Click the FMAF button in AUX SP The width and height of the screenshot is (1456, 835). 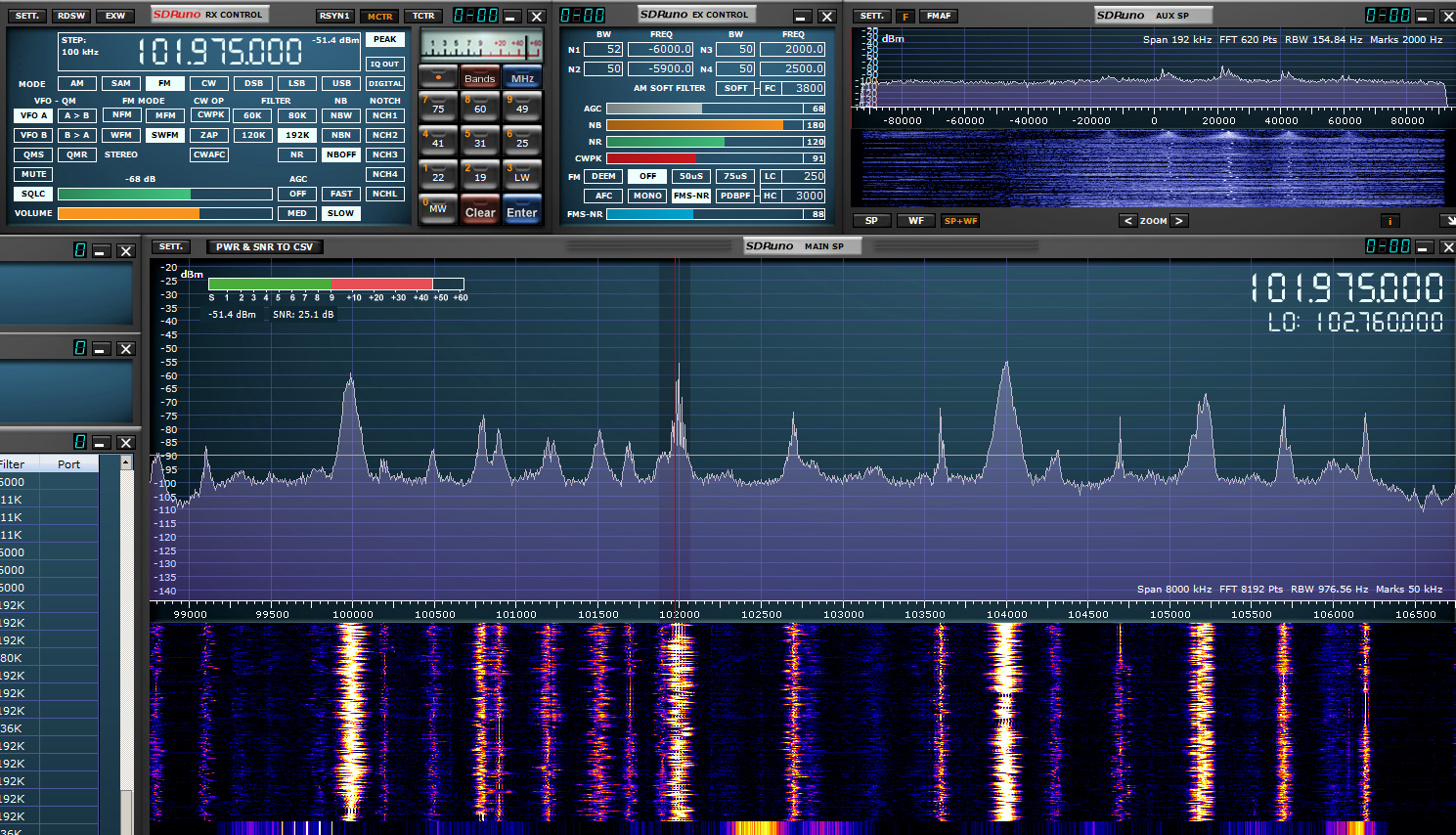(939, 16)
